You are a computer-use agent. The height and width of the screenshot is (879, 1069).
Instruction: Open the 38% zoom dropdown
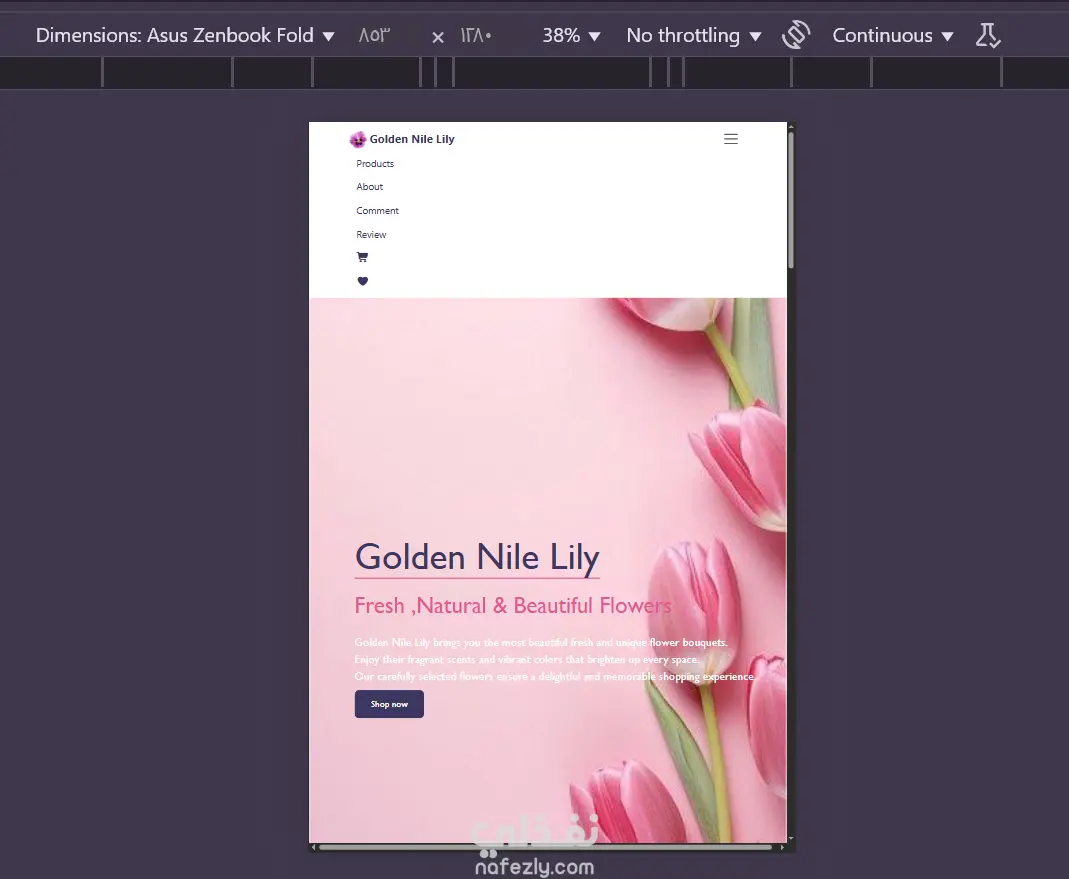click(571, 35)
